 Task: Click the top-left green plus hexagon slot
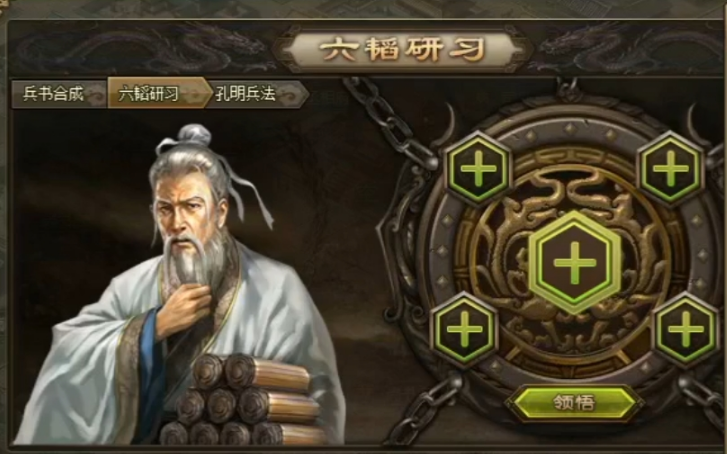coord(478,168)
